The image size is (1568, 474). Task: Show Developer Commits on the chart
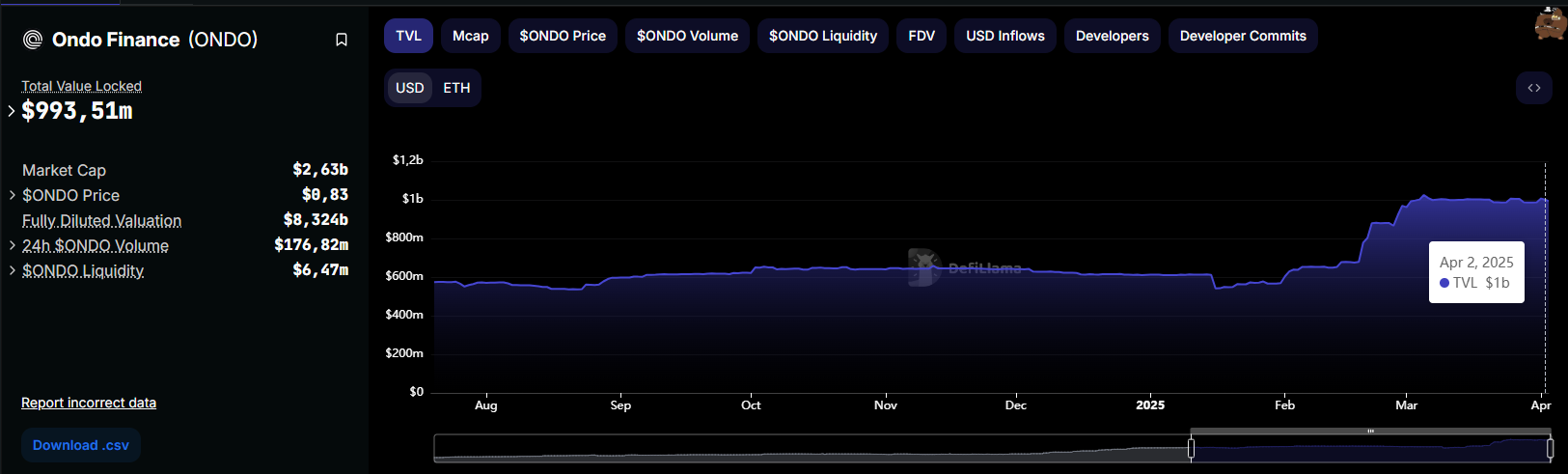coord(1243,36)
